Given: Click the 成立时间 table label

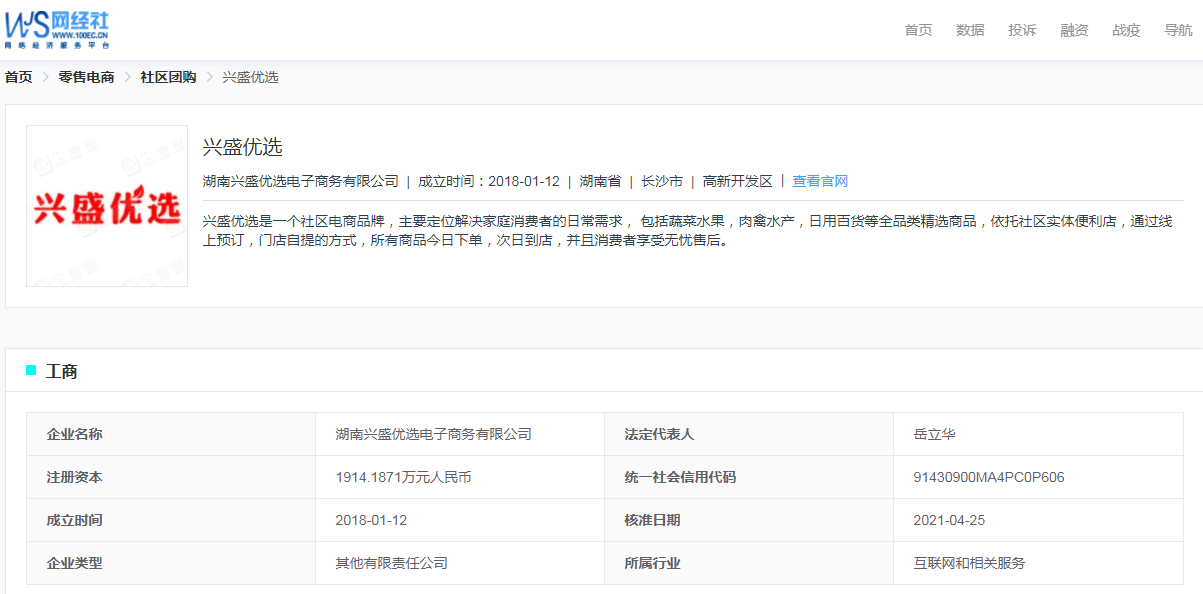Looking at the screenshot, I should click(x=74, y=520).
